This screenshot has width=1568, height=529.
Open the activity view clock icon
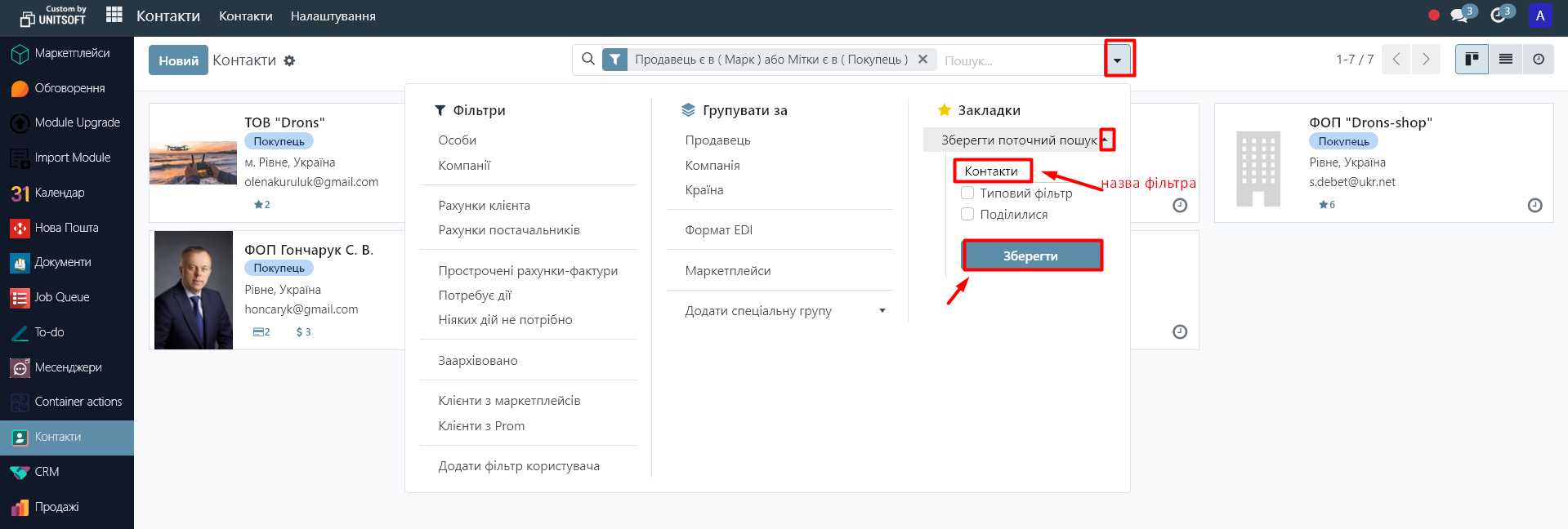1539,60
